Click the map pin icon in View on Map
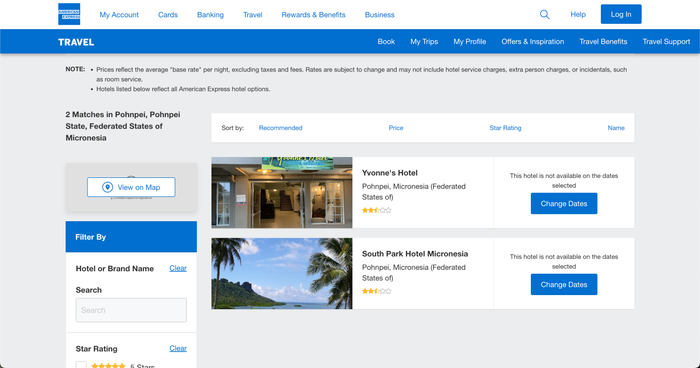Viewport: 700px width, 368px height. click(x=107, y=187)
